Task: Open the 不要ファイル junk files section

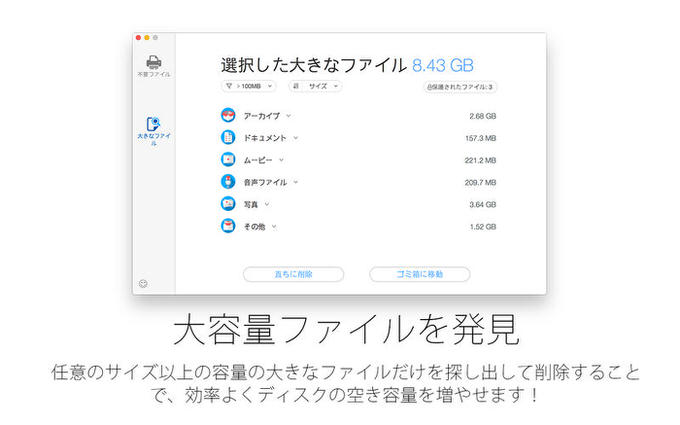Action: click(153, 64)
